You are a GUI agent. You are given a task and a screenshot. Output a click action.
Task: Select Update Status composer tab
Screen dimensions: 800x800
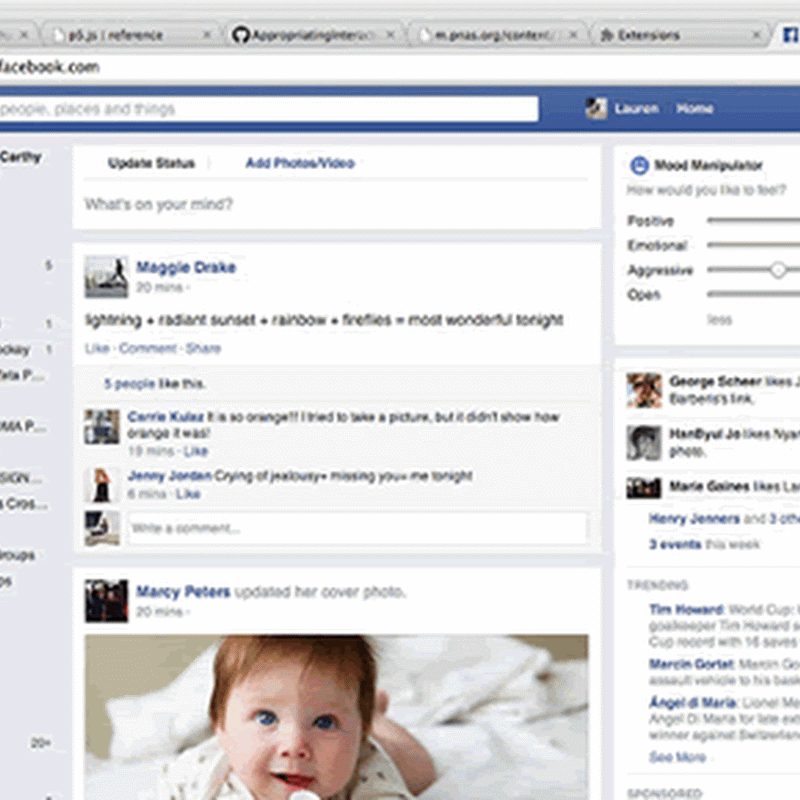coord(151,163)
